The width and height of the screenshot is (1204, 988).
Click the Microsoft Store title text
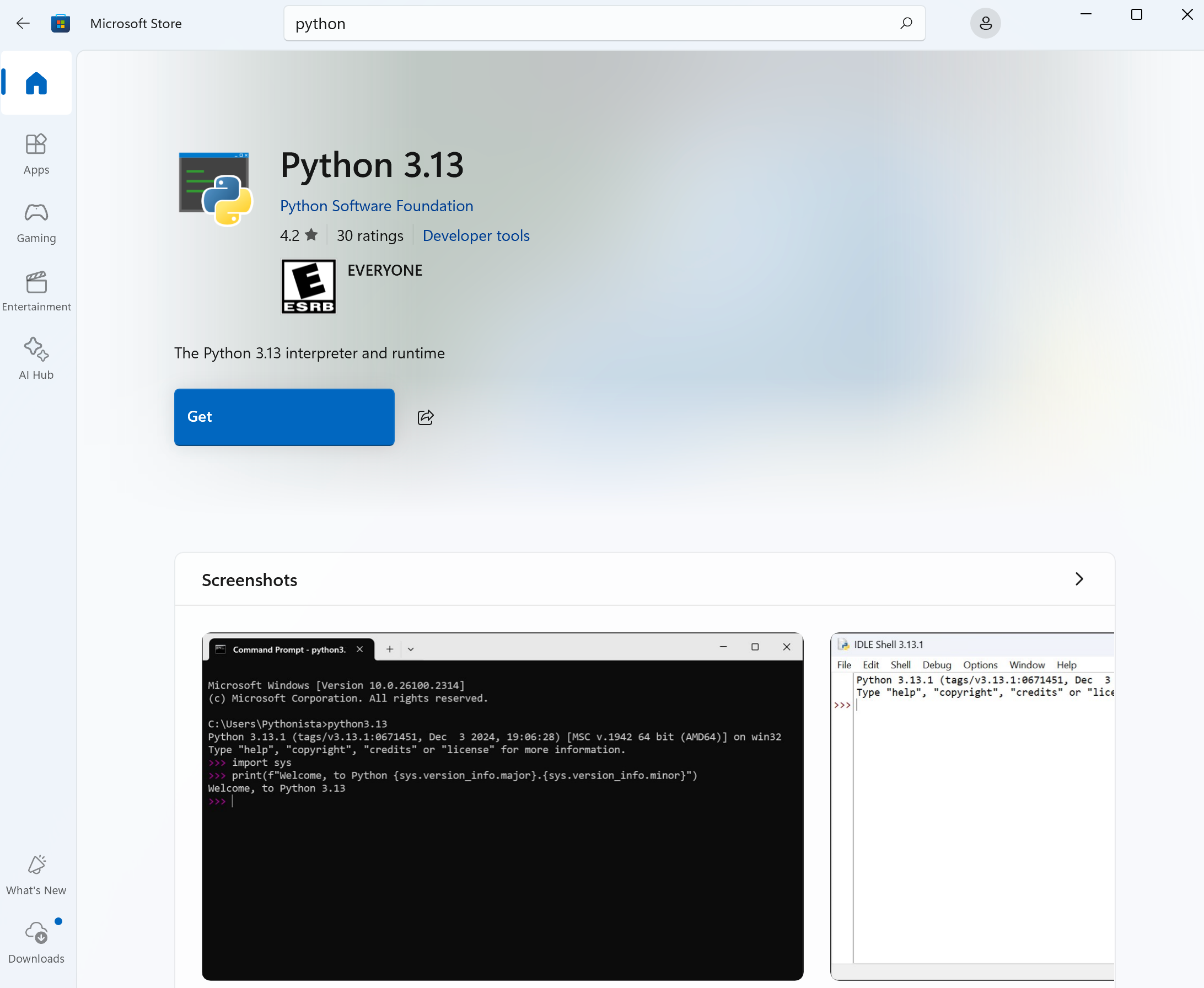[x=136, y=23]
